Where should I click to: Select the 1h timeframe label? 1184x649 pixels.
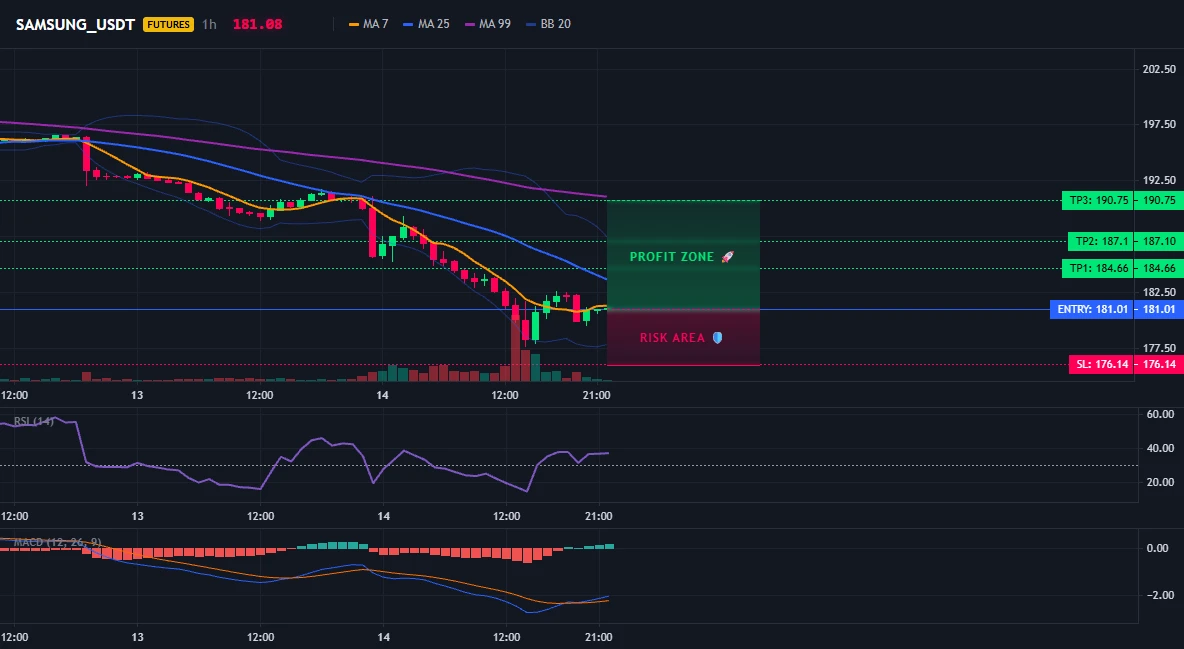coord(209,24)
